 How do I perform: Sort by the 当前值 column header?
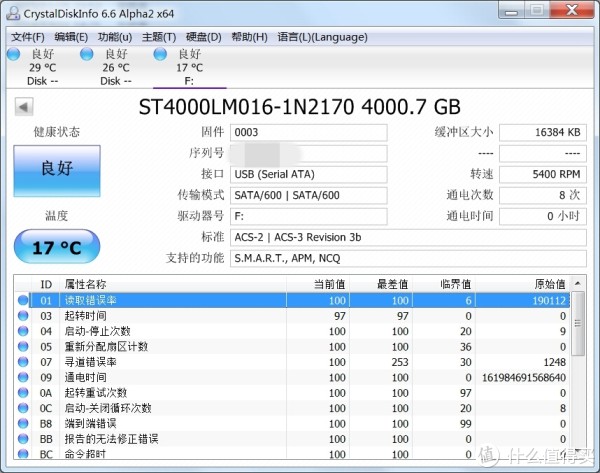pyautogui.click(x=318, y=284)
